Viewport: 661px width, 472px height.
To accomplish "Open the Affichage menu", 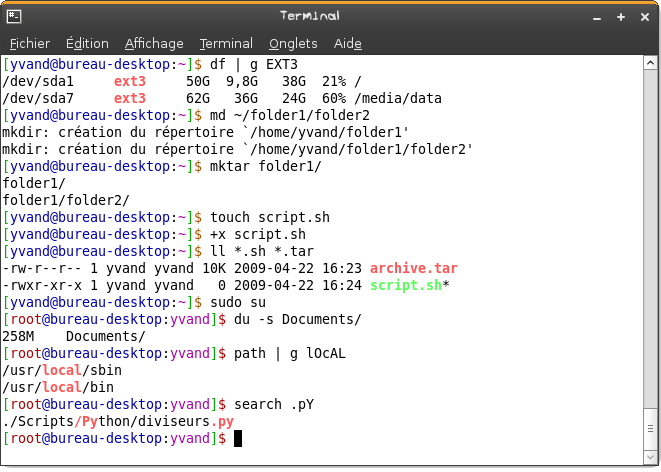I will (154, 43).
